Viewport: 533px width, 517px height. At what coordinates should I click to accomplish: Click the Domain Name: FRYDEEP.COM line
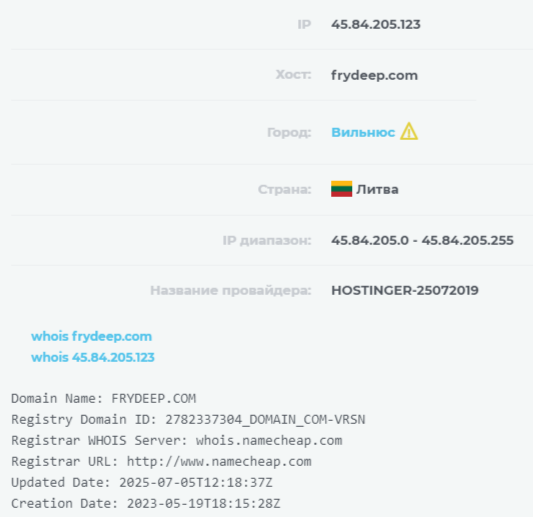click(x=104, y=398)
